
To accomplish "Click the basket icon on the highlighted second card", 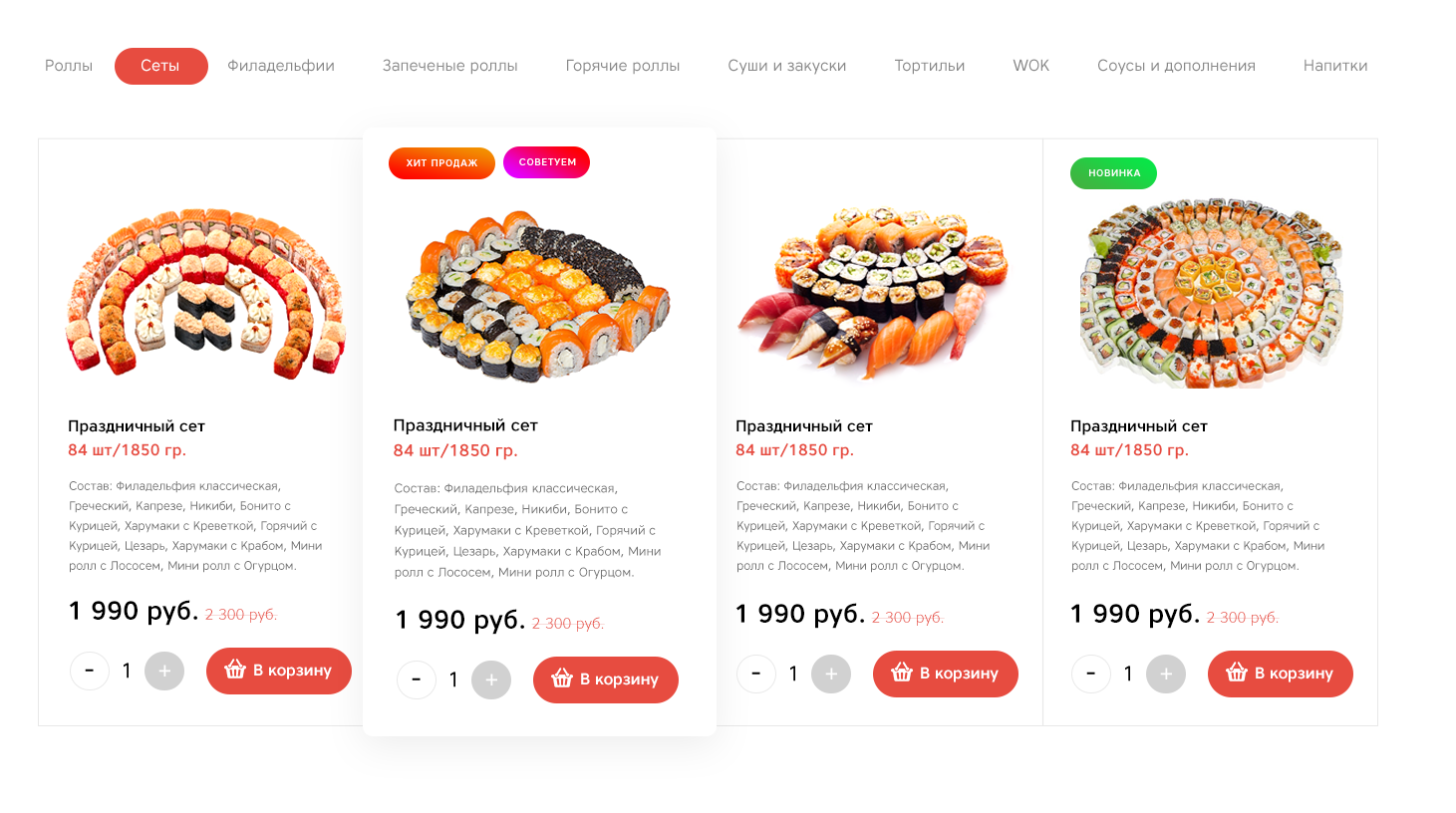I will click(562, 678).
